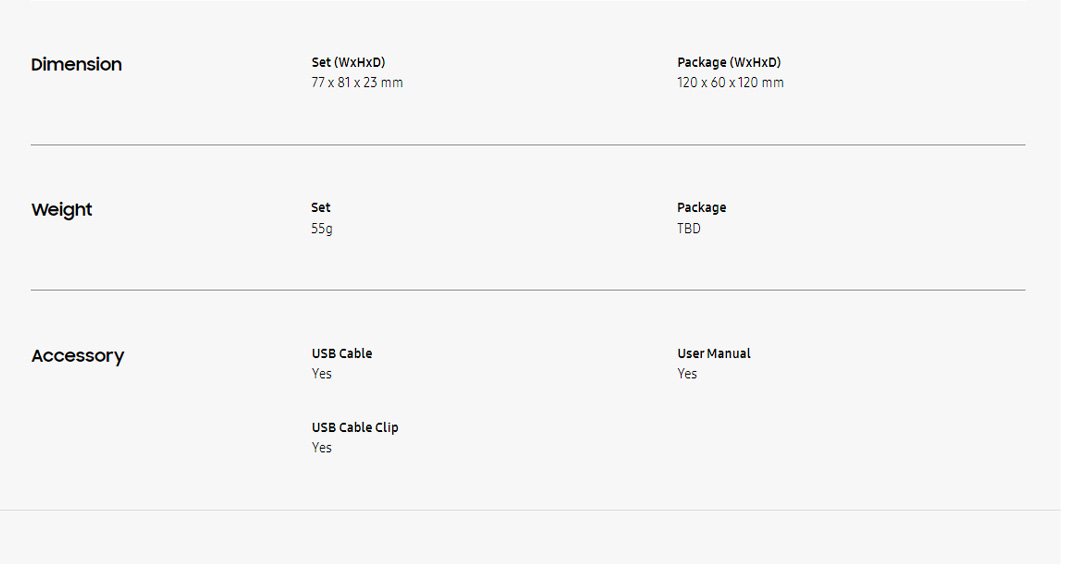This screenshot has width=1080, height=564.
Task: Click the 55g weight value
Action: pos(322,229)
